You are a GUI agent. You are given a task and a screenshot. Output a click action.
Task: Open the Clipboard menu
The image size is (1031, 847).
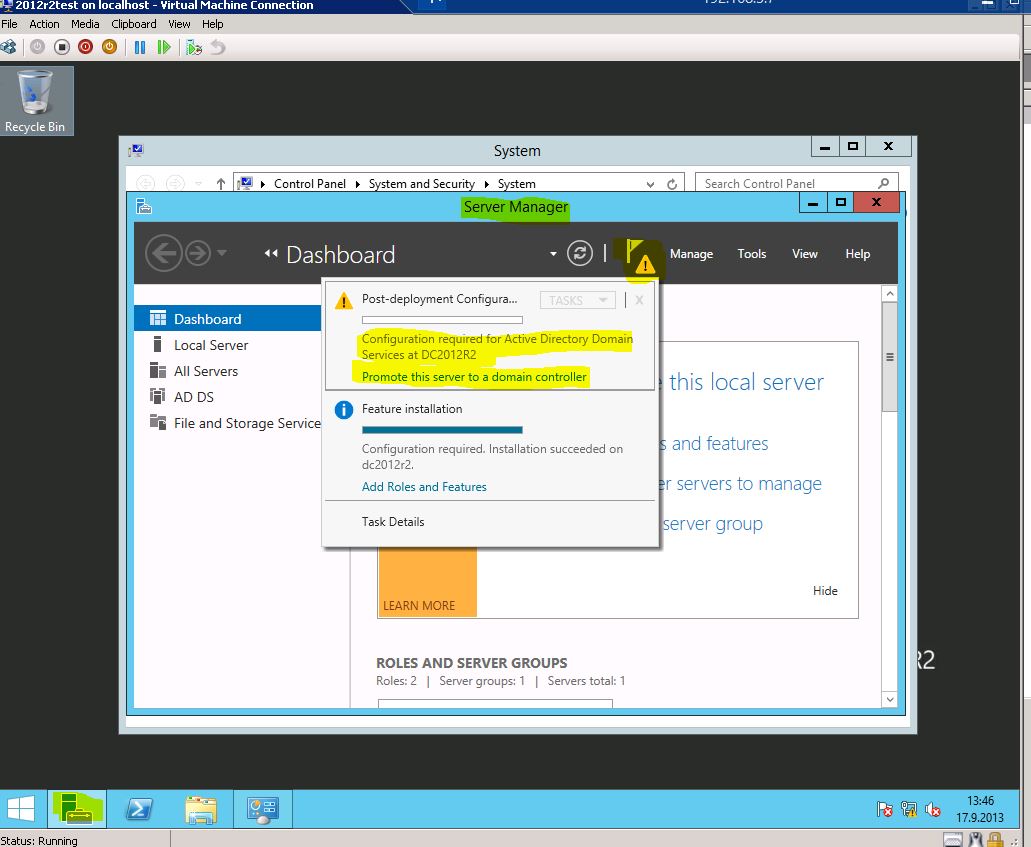coord(133,24)
